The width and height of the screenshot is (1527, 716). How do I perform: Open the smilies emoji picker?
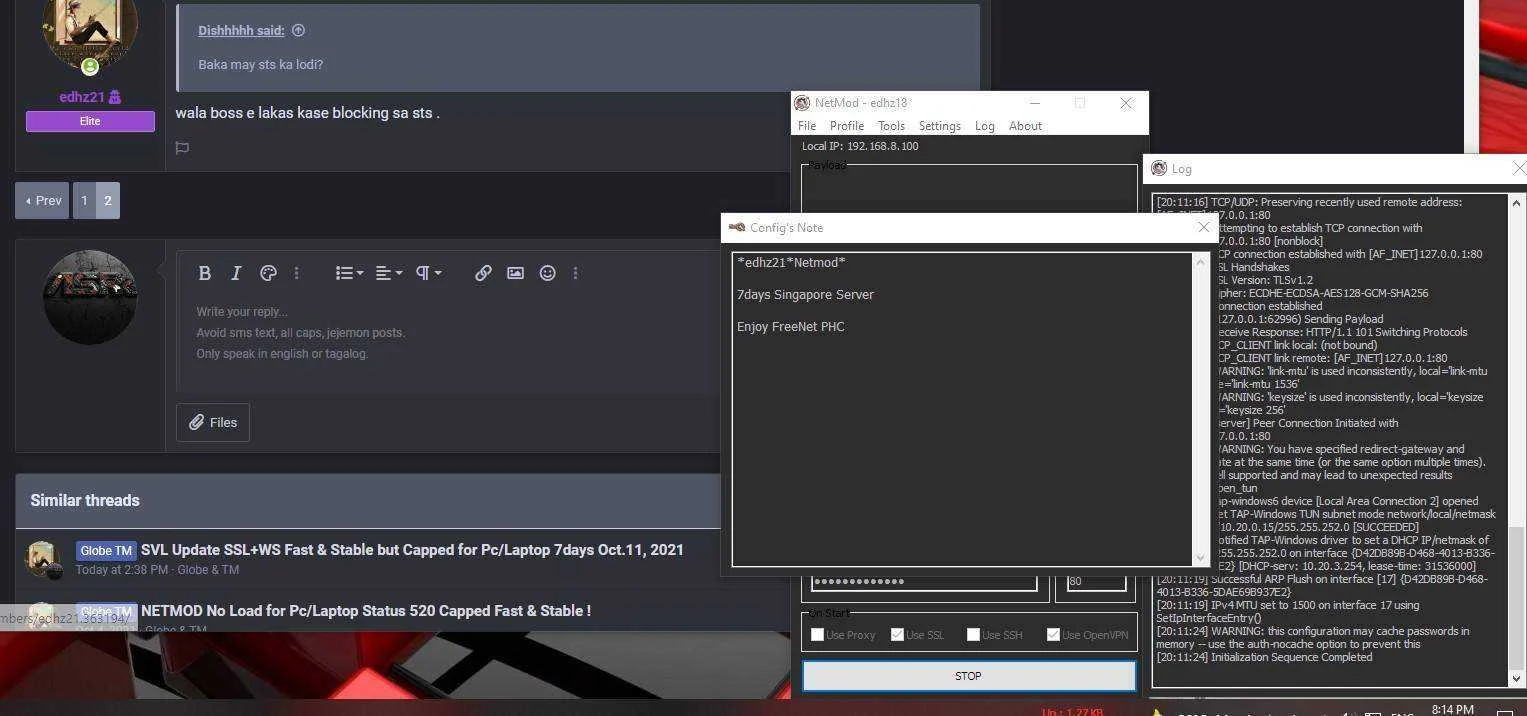coord(547,273)
